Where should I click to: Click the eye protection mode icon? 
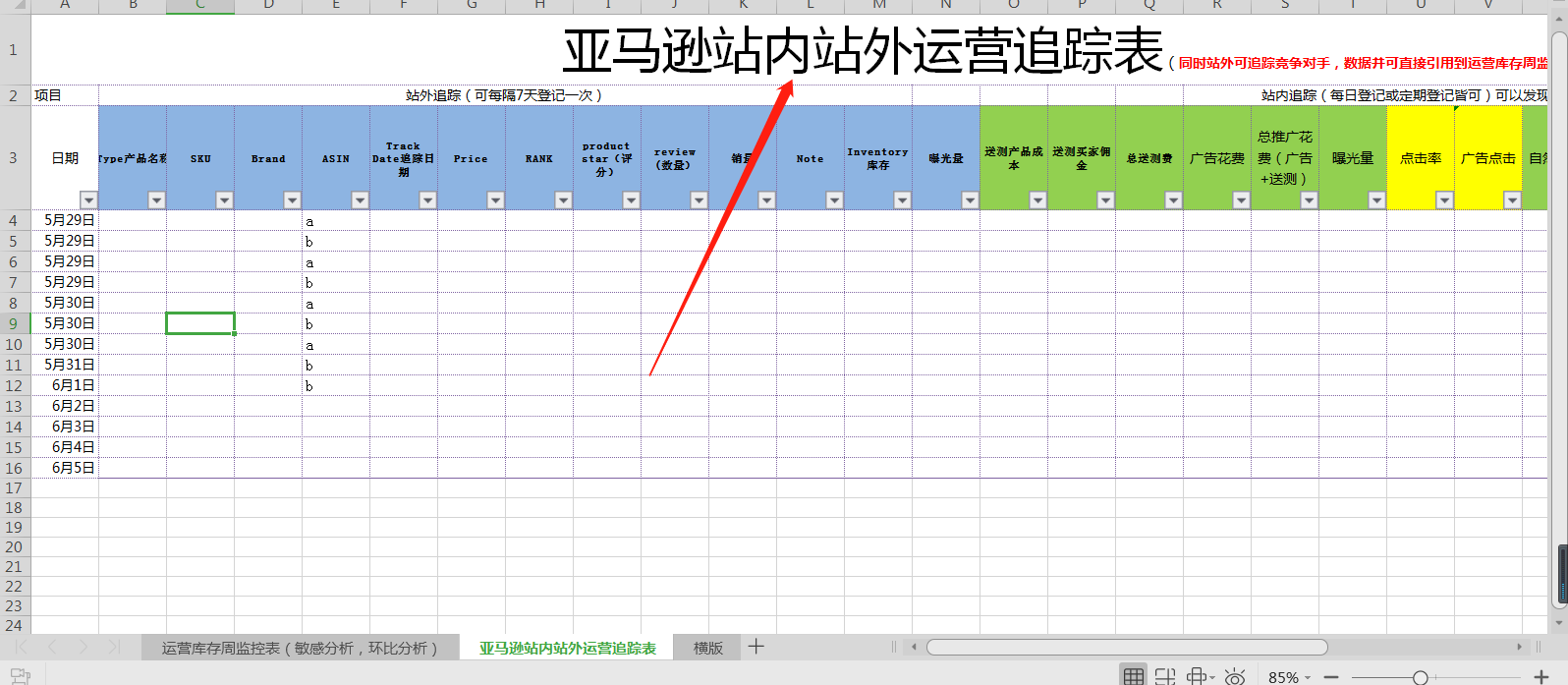[1235, 676]
